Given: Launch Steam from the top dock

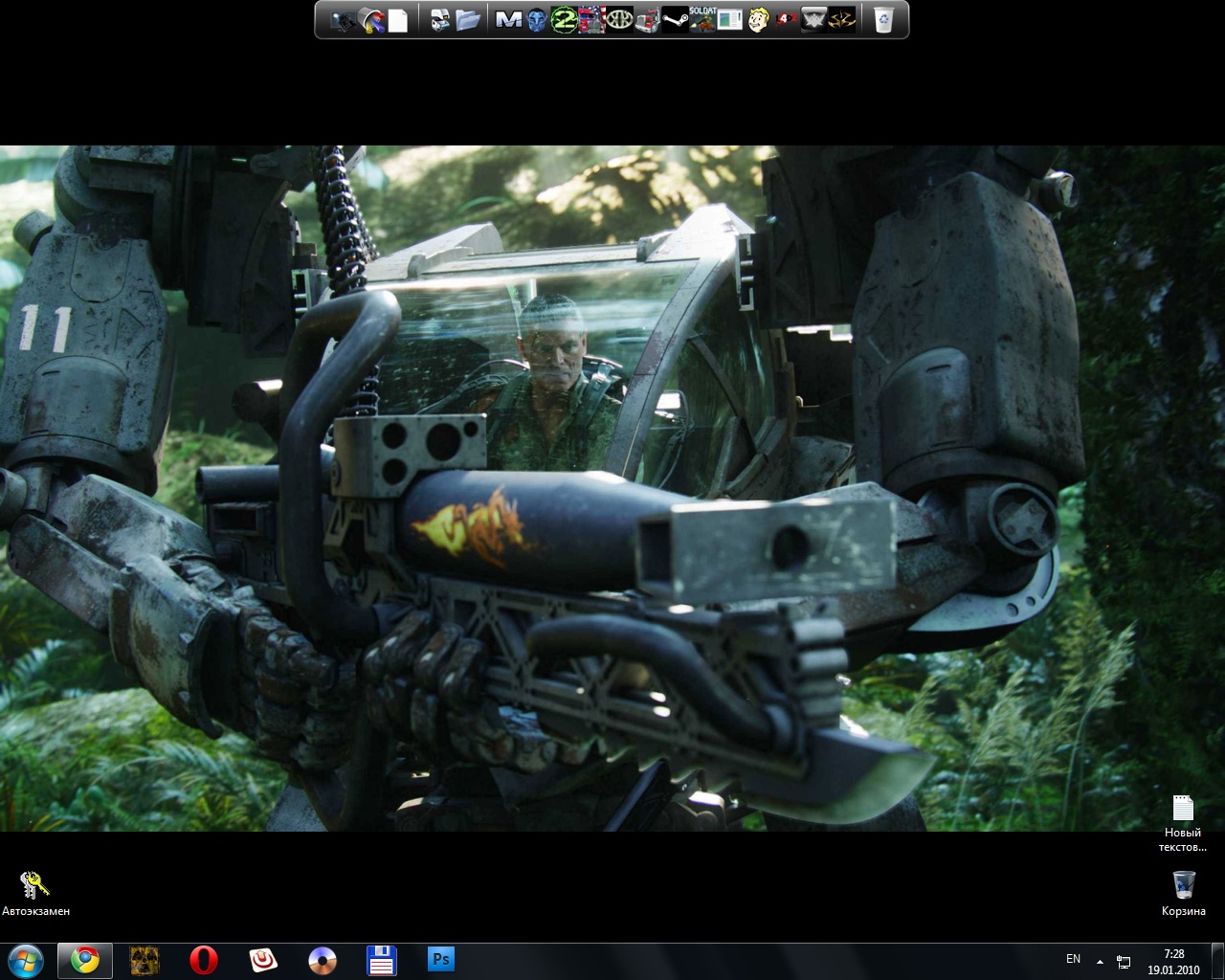Looking at the screenshot, I should coord(675,19).
